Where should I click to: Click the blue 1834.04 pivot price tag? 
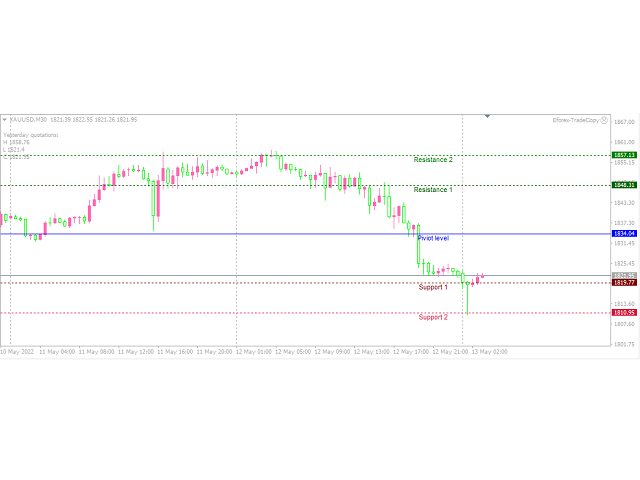625,233
